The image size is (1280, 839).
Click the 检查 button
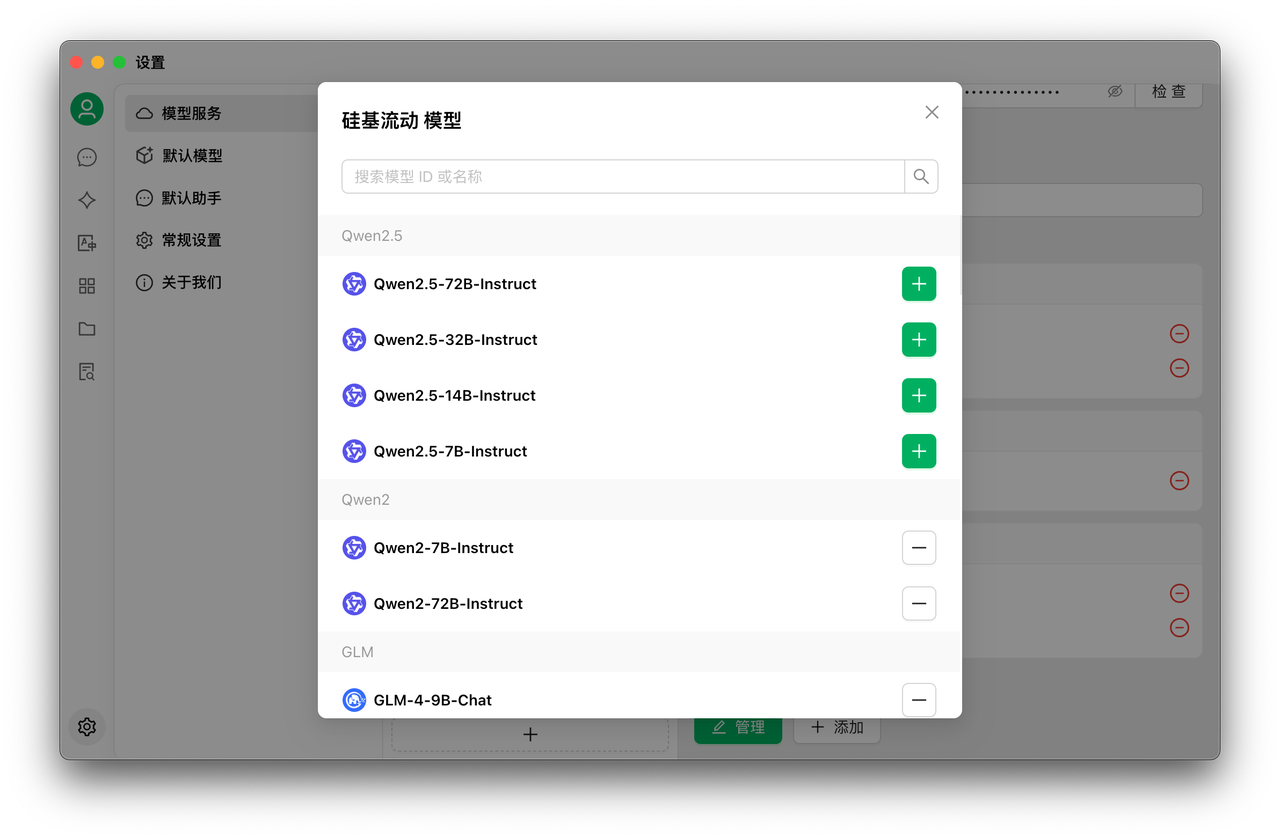pos(1168,92)
